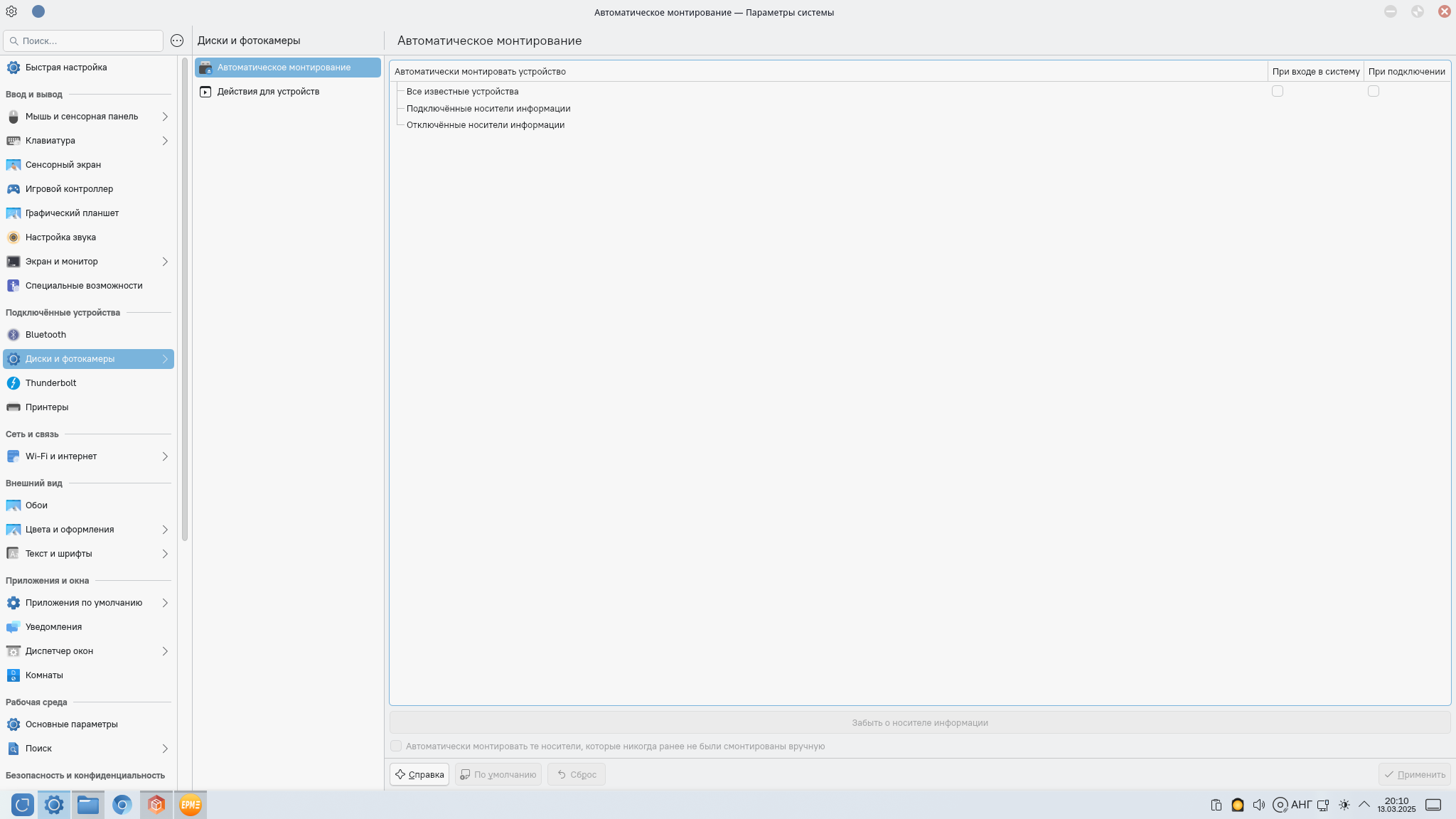The height and width of the screenshot is (819, 1456).
Task: Open Быстрая настройка in sidebar
Action: 66,68
